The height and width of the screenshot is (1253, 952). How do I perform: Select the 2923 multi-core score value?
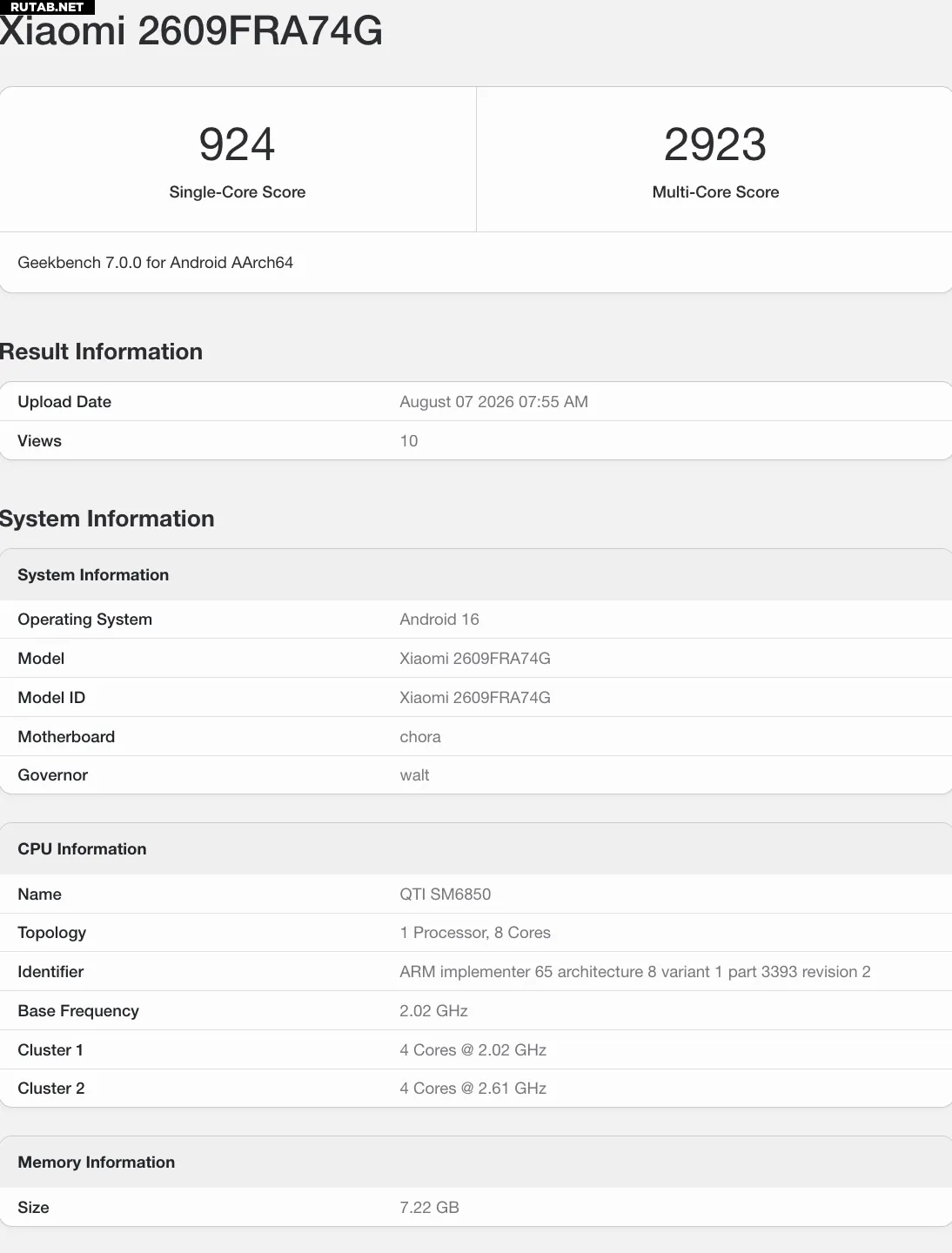pyautogui.click(x=715, y=144)
